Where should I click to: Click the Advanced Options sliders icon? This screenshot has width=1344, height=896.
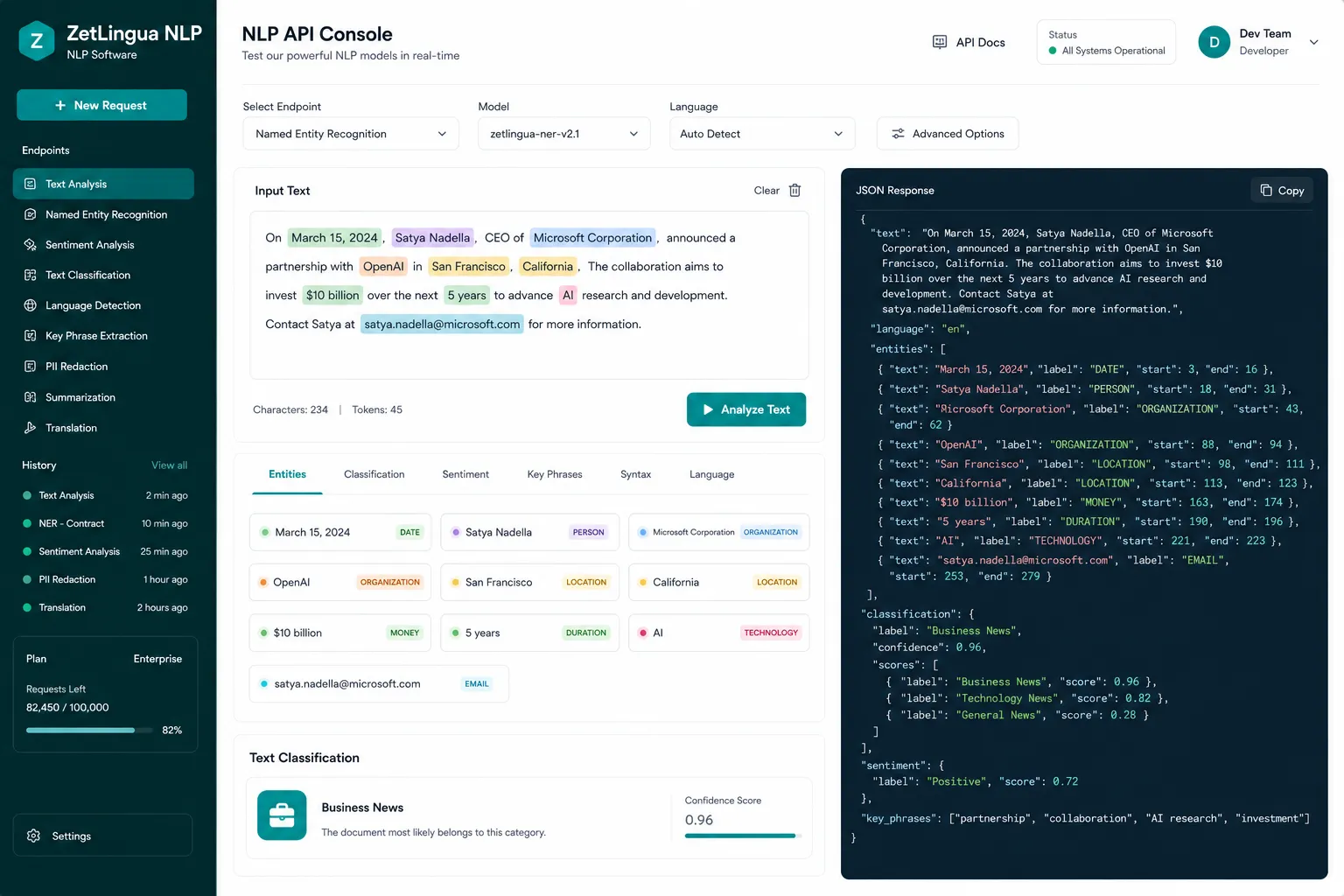click(x=898, y=134)
